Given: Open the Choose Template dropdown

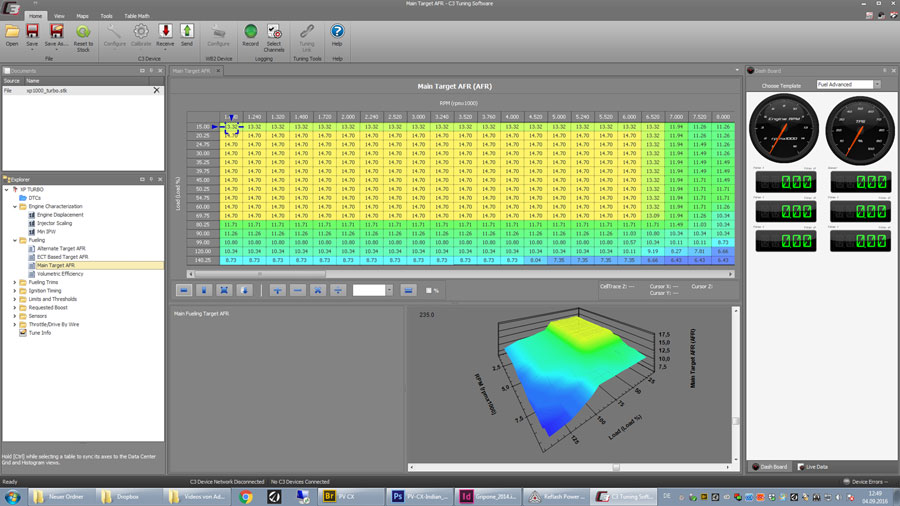Looking at the screenshot, I should (x=848, y=85).
